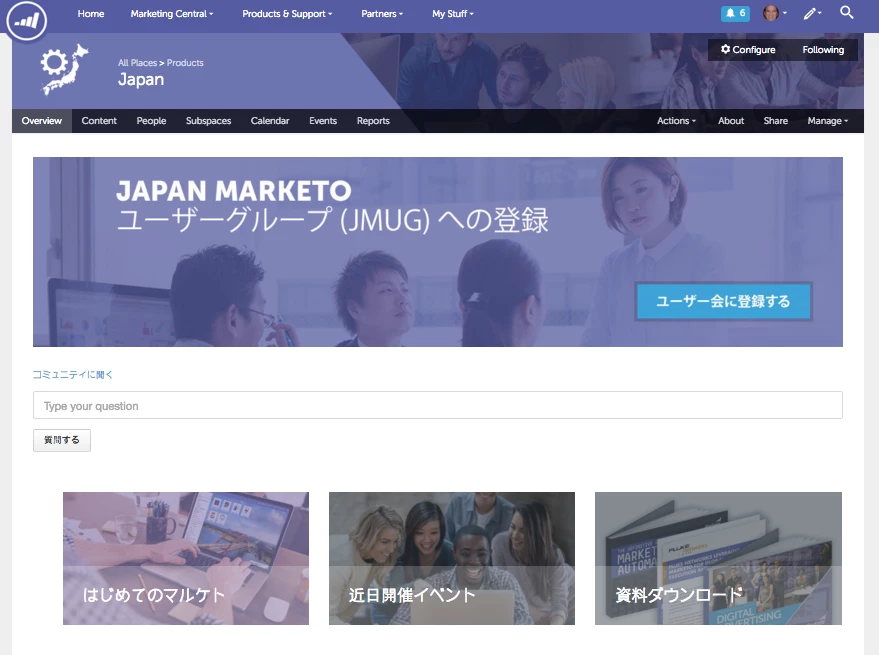This screenshot has width=879, height=655.
Task: Toggle the Following button
Action: click(x=823, y=50)
